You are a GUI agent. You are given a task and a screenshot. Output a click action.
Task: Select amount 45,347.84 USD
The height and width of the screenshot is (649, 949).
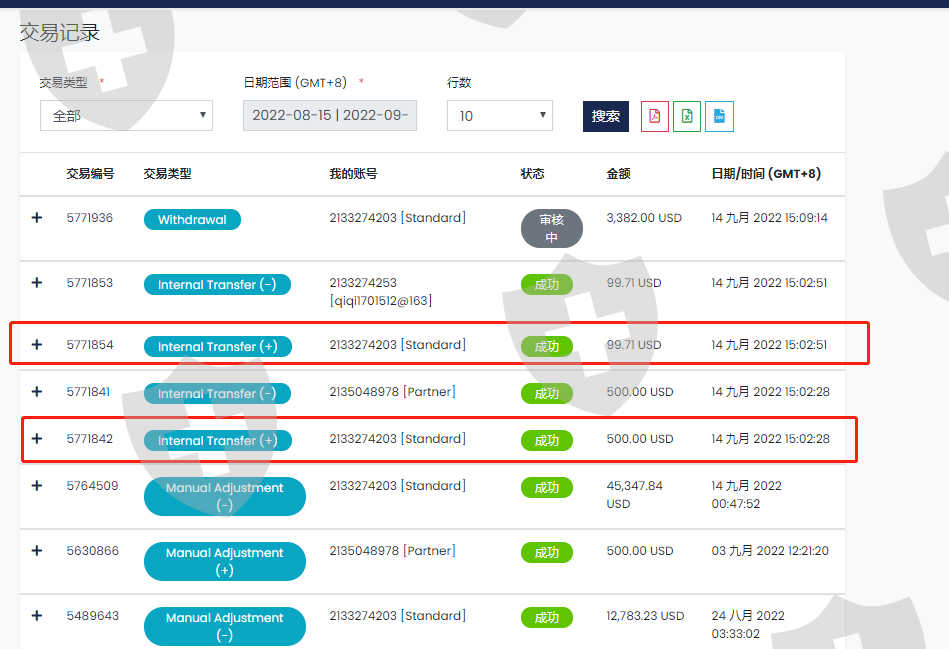(x=635, y=495)
